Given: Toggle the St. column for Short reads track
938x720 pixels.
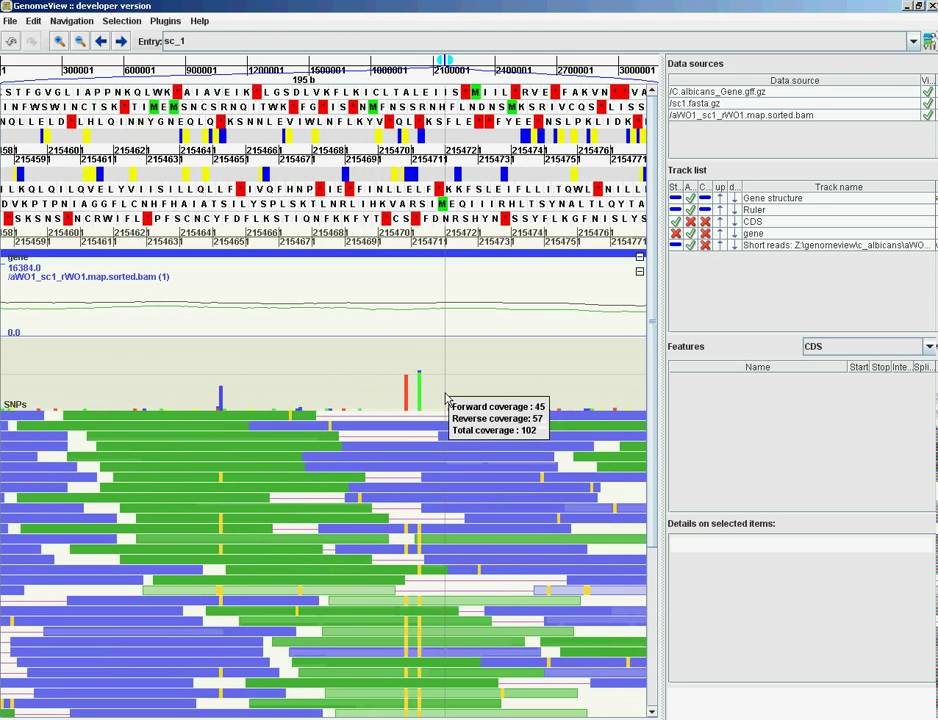Looking at the screenshot, I should [x=676, y=245].
